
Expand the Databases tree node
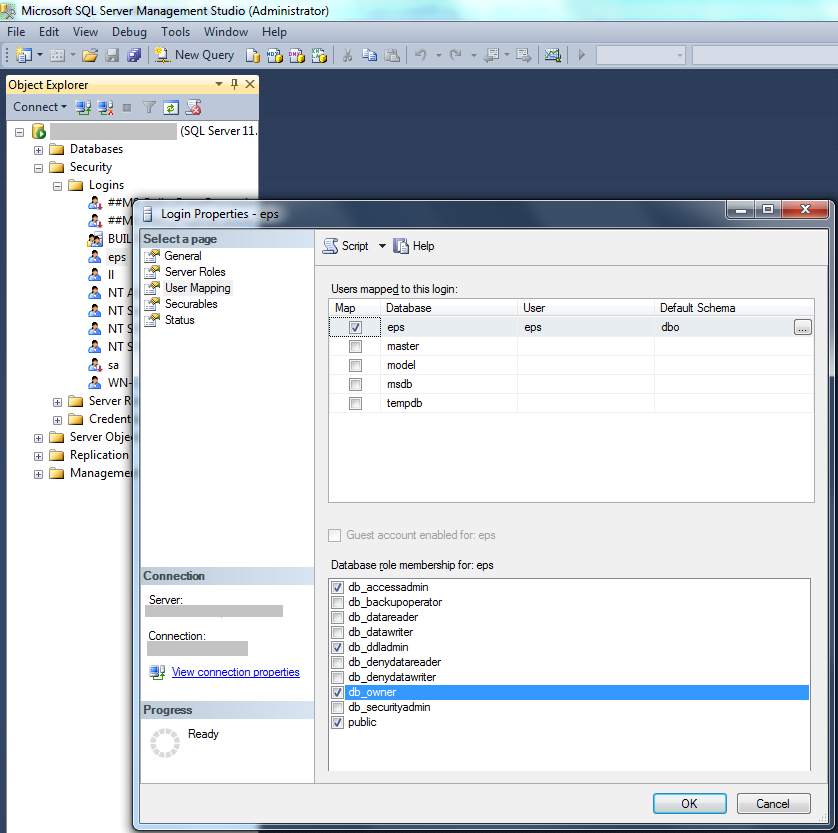pos(38,150)
